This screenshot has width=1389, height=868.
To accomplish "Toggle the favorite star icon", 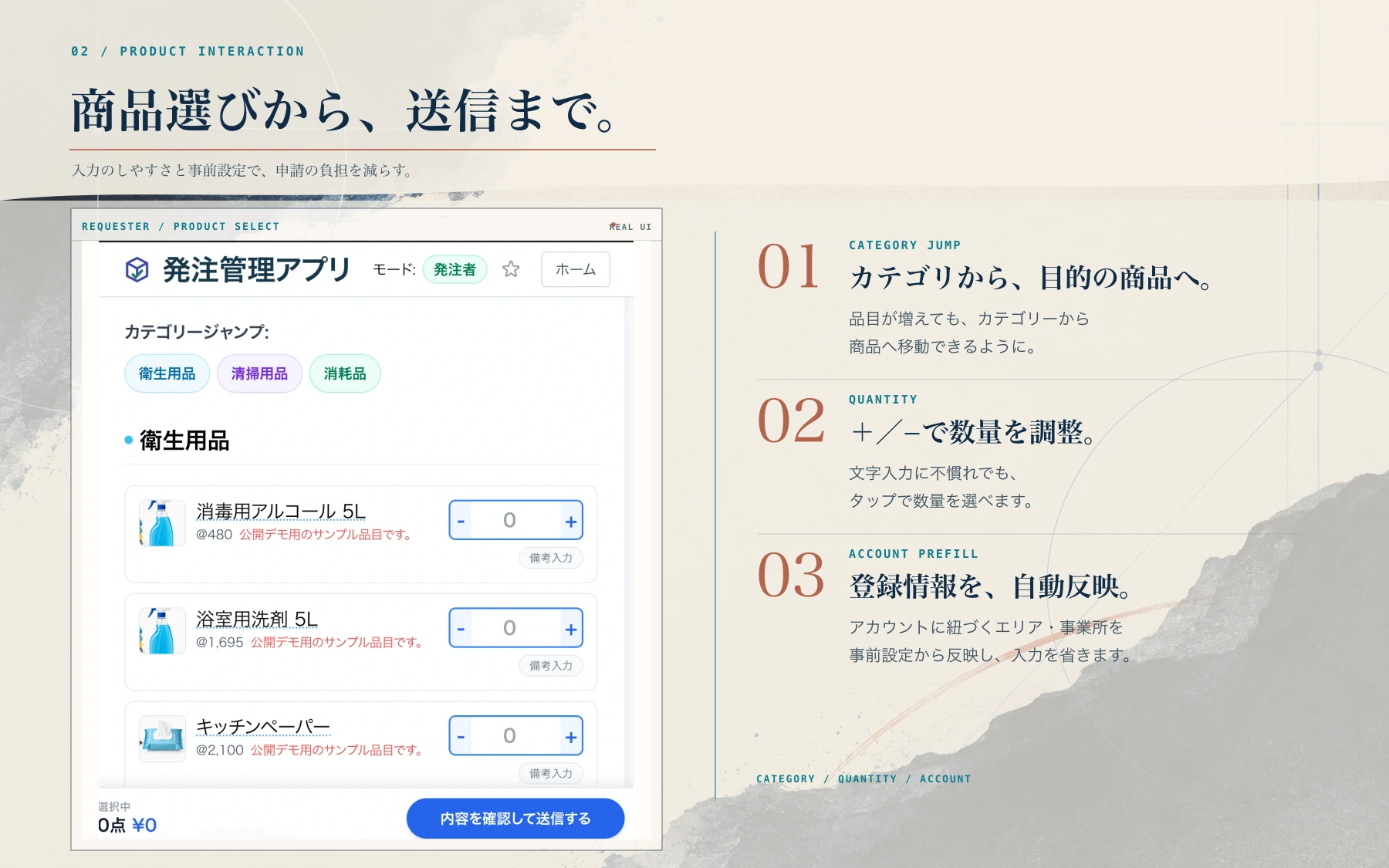I will coord(511,269).
